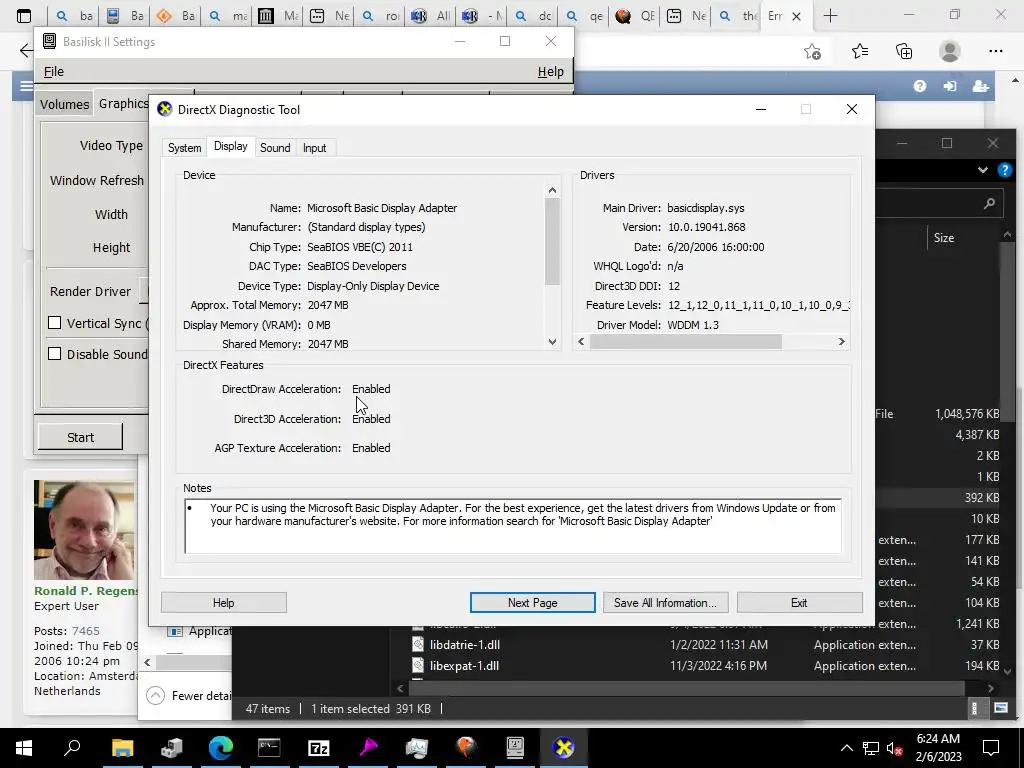1024x768 pixels.
Task: Click Drivers panel horizontal scrollbar thumb
Action: coord(685,342)
